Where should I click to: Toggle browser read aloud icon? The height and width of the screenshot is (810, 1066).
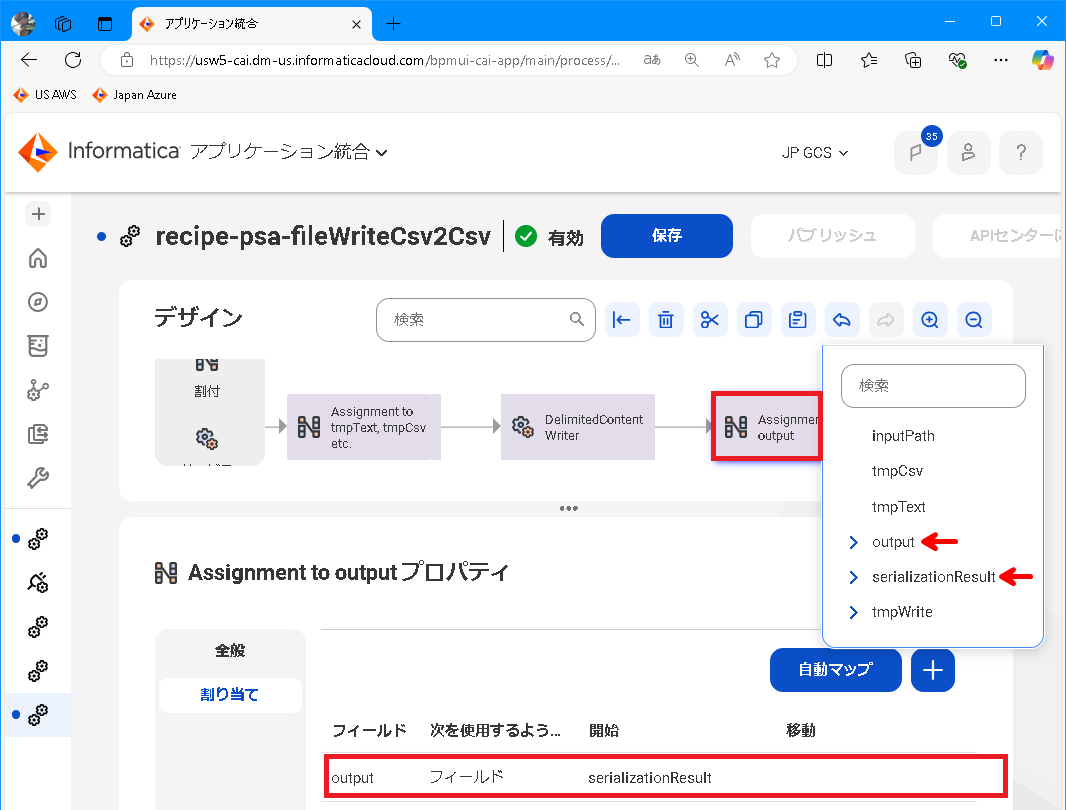(732, 60)
